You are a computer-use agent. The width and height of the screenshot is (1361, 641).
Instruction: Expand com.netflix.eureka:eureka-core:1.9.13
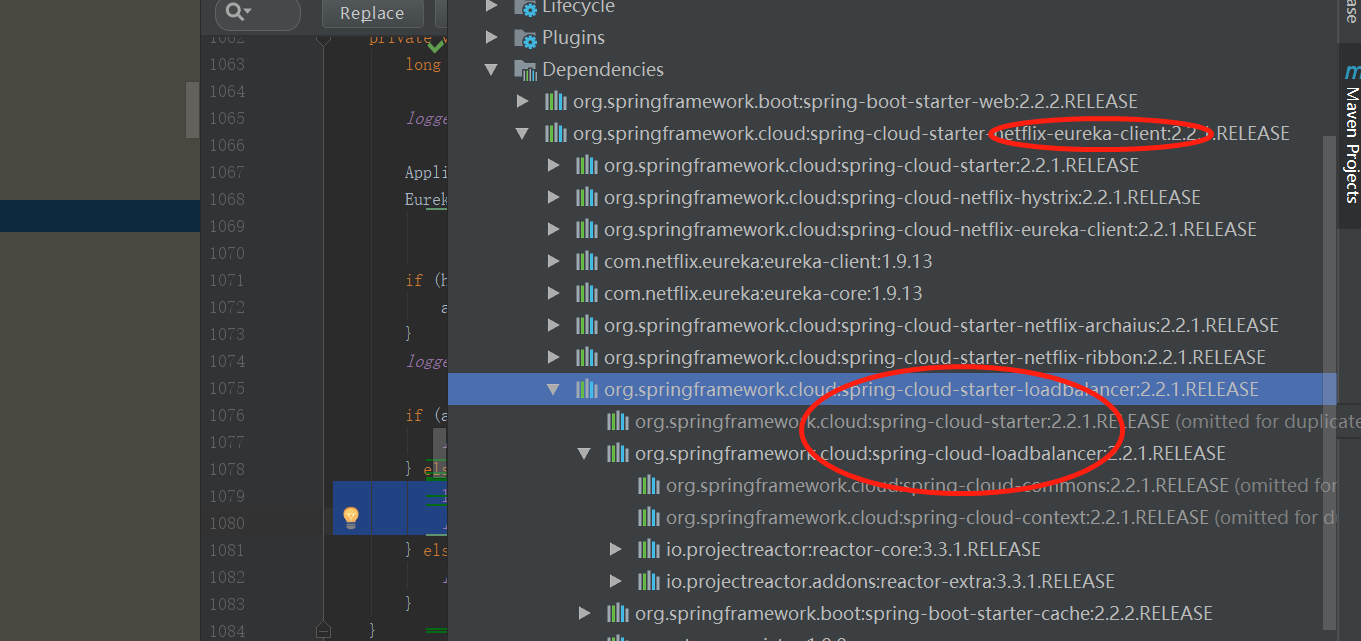[554, 293]
